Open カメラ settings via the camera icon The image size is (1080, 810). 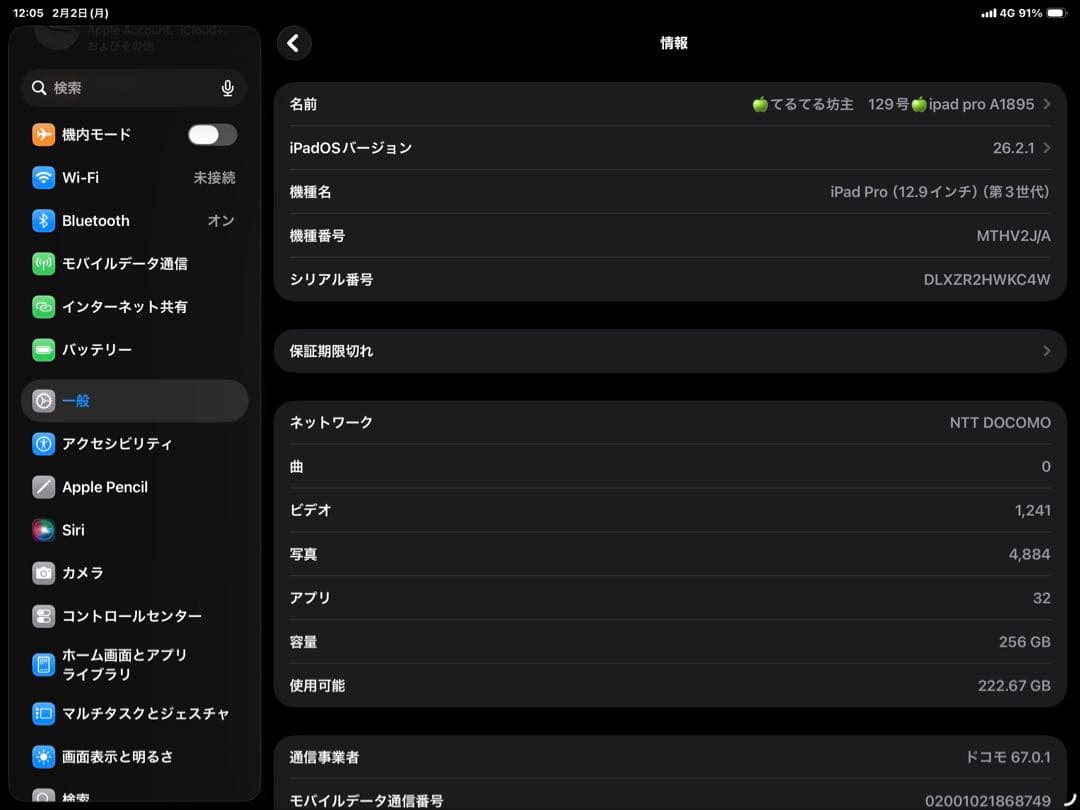pos(44,573)
